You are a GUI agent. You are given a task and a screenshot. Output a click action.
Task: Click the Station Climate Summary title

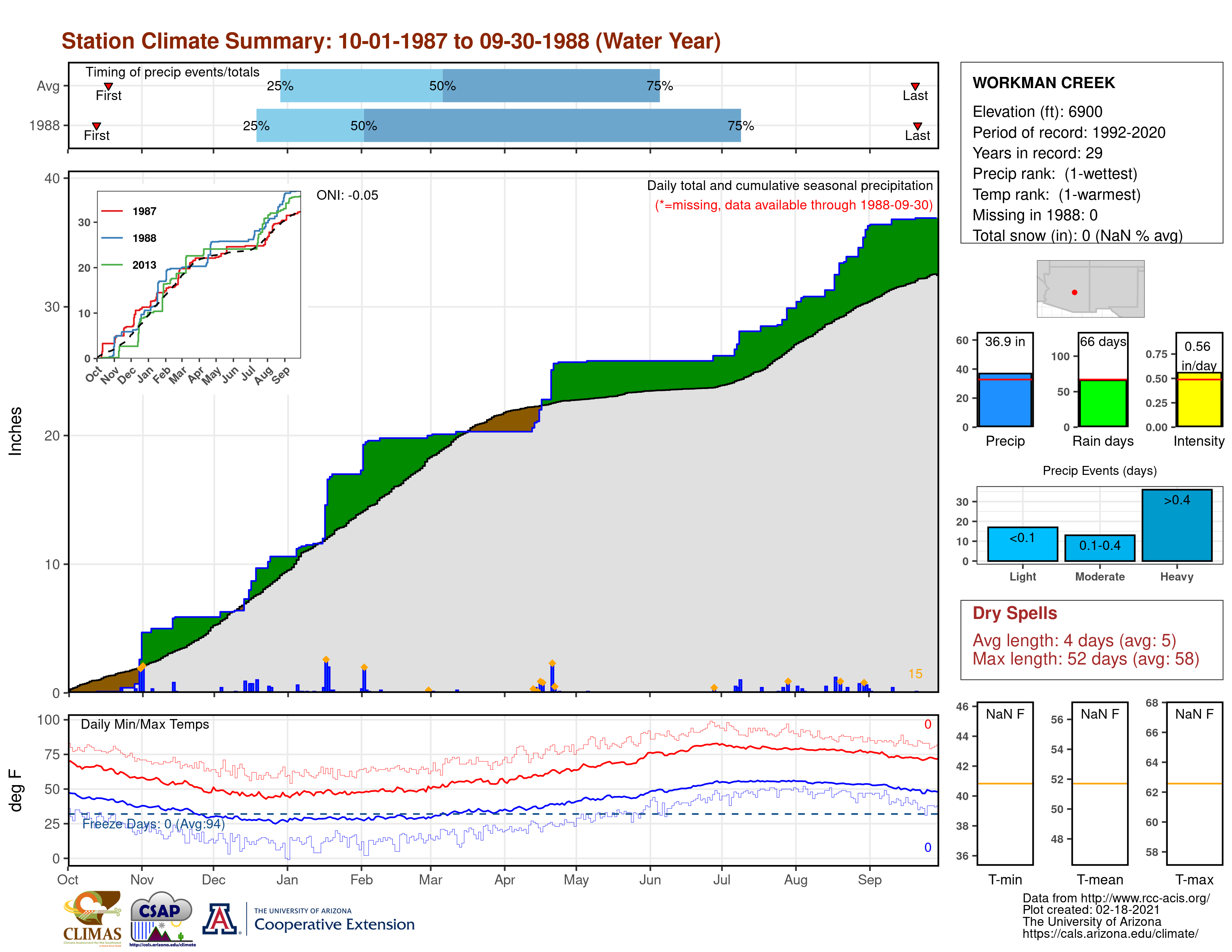[391, 41]
